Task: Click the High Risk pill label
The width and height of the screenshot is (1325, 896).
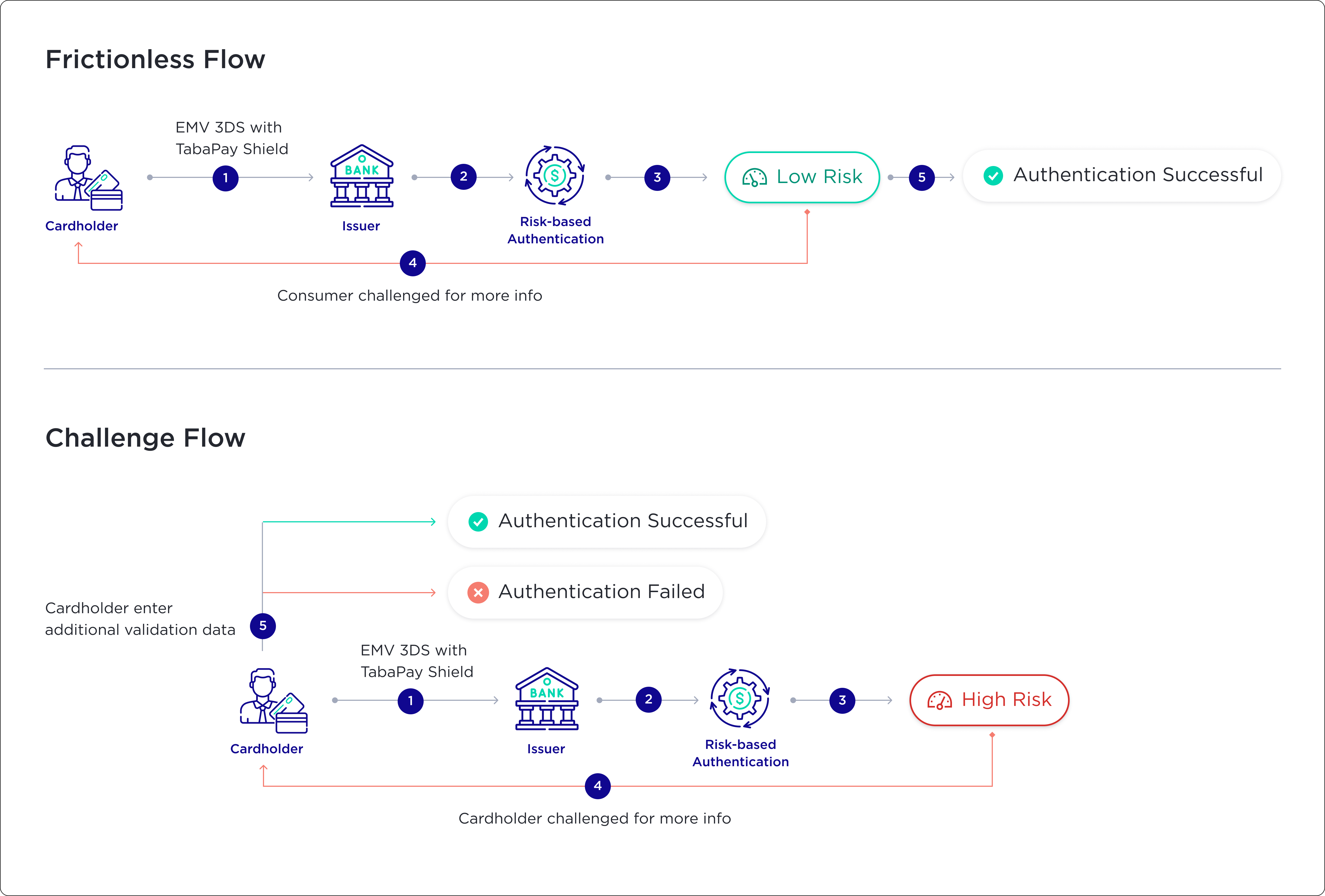Action: point(1006,700)
